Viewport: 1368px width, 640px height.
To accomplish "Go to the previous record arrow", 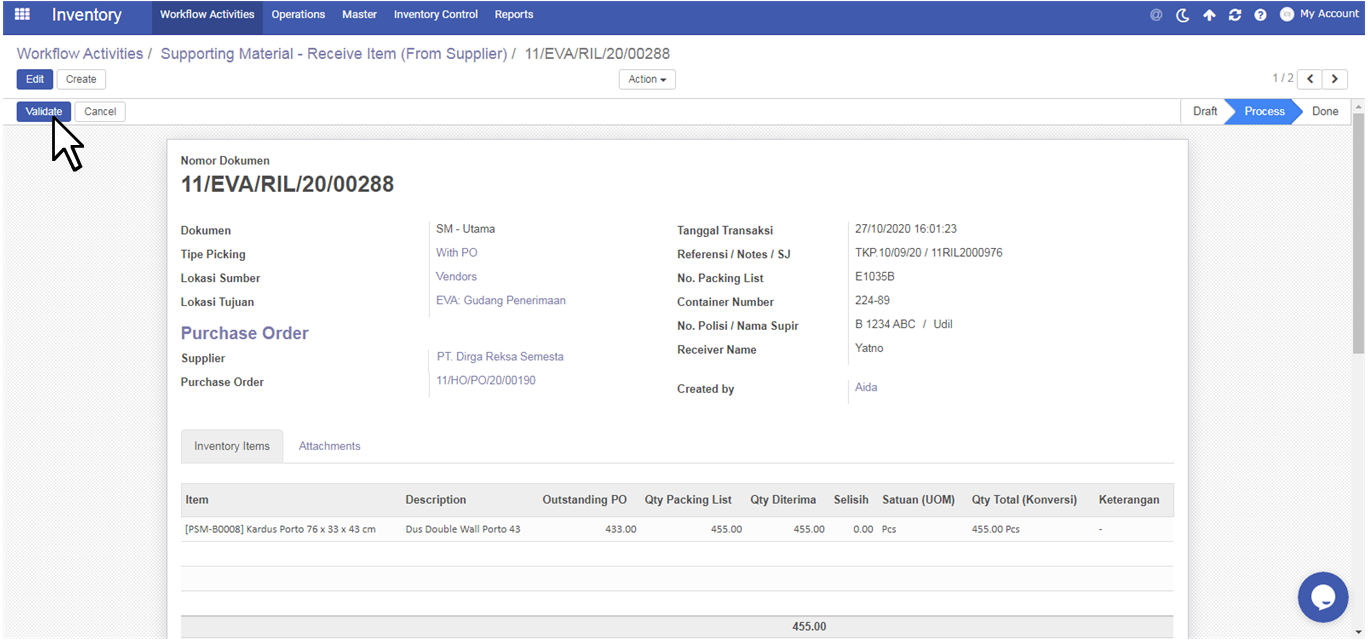I will coord(1309,79).
